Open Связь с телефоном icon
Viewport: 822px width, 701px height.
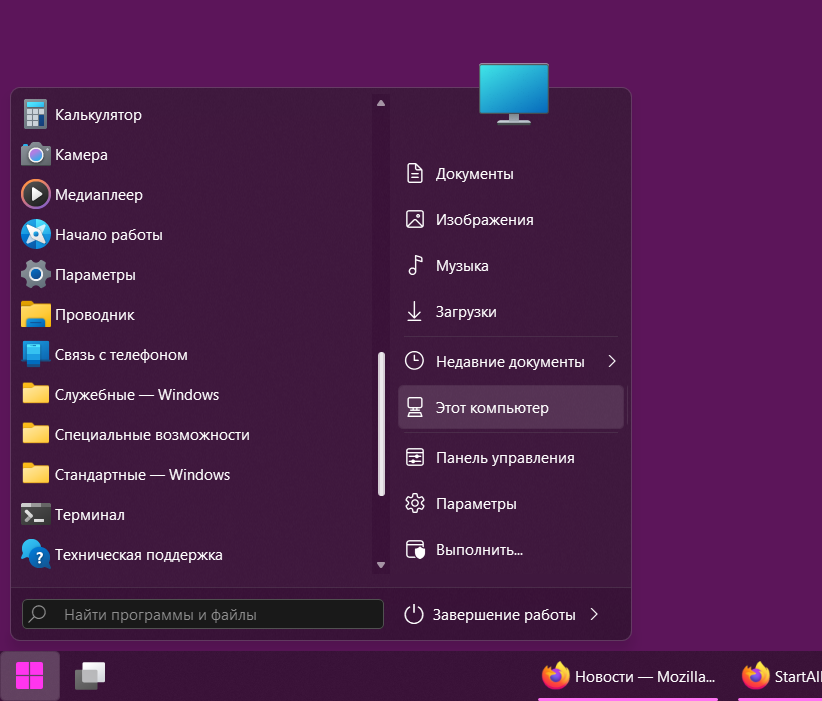click(36, 354)
